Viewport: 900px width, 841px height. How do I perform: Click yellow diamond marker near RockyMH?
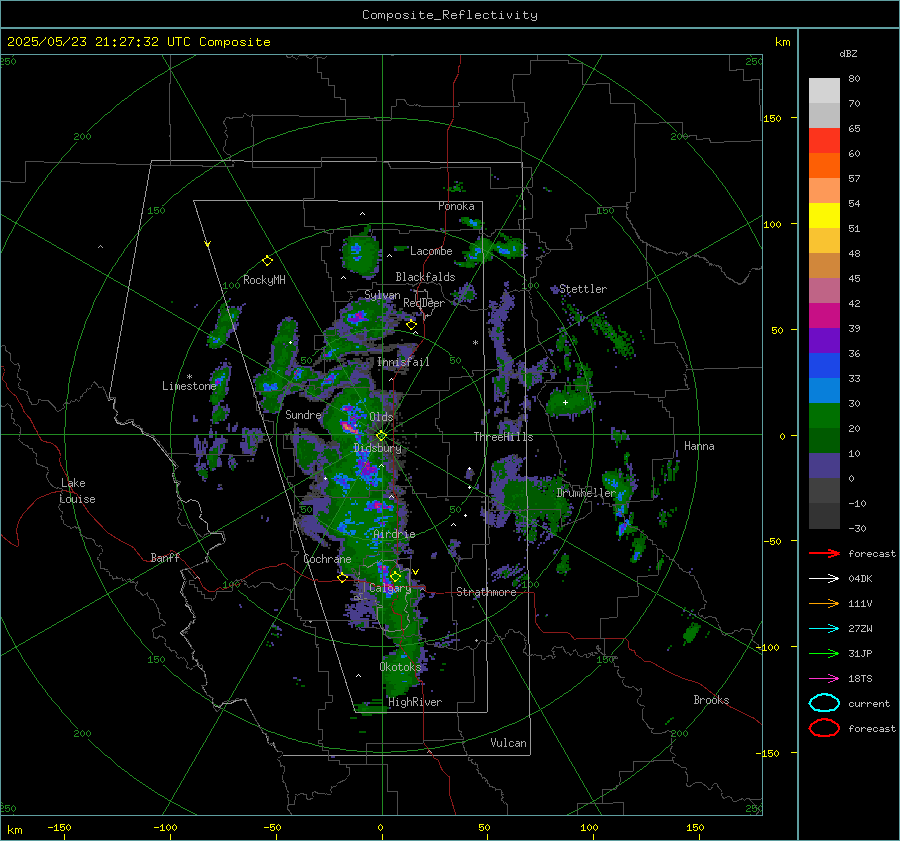(267, 261)
